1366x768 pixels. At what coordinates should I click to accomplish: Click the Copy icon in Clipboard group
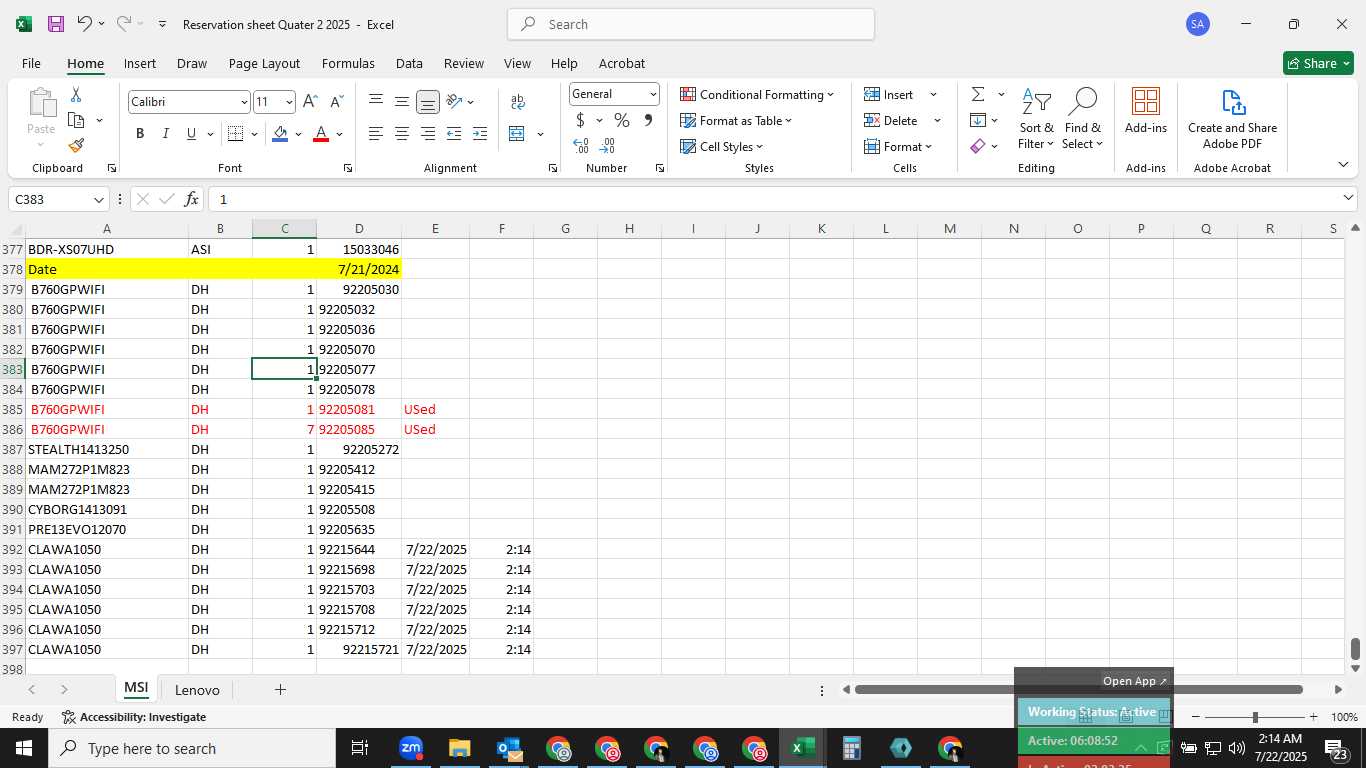point(76,120)
